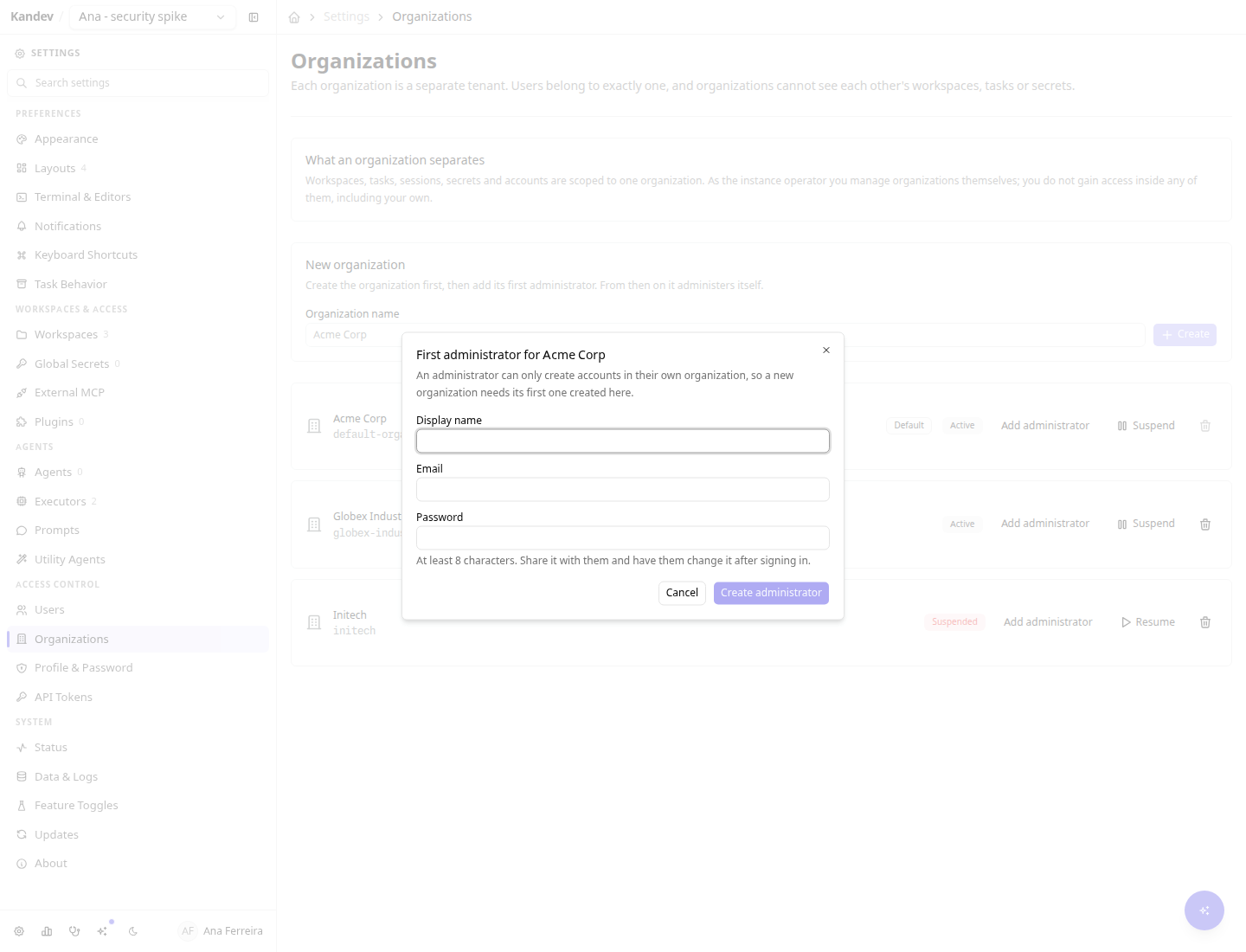
Task: Click the Create organization button
Action: (1185, 335)
